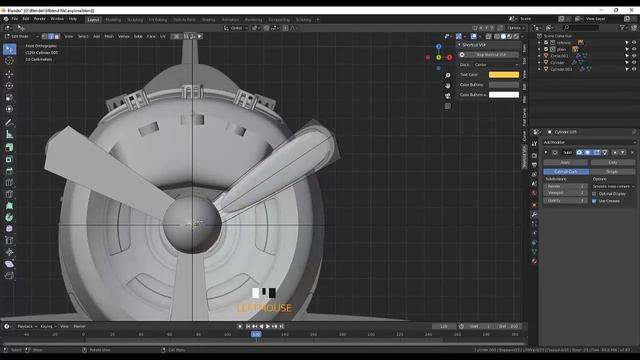Select the Bevel tool

coord(9,171)
